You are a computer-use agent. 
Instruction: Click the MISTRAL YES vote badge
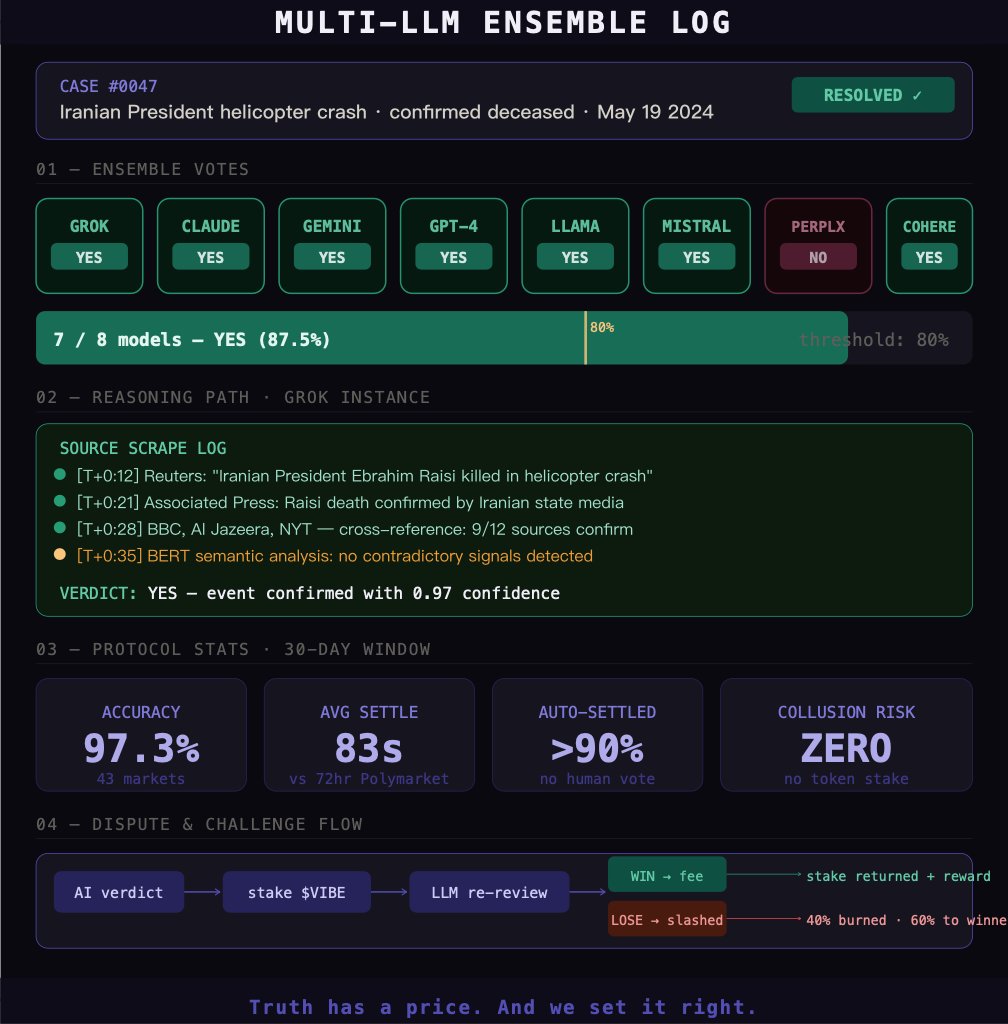pos(697,257)
